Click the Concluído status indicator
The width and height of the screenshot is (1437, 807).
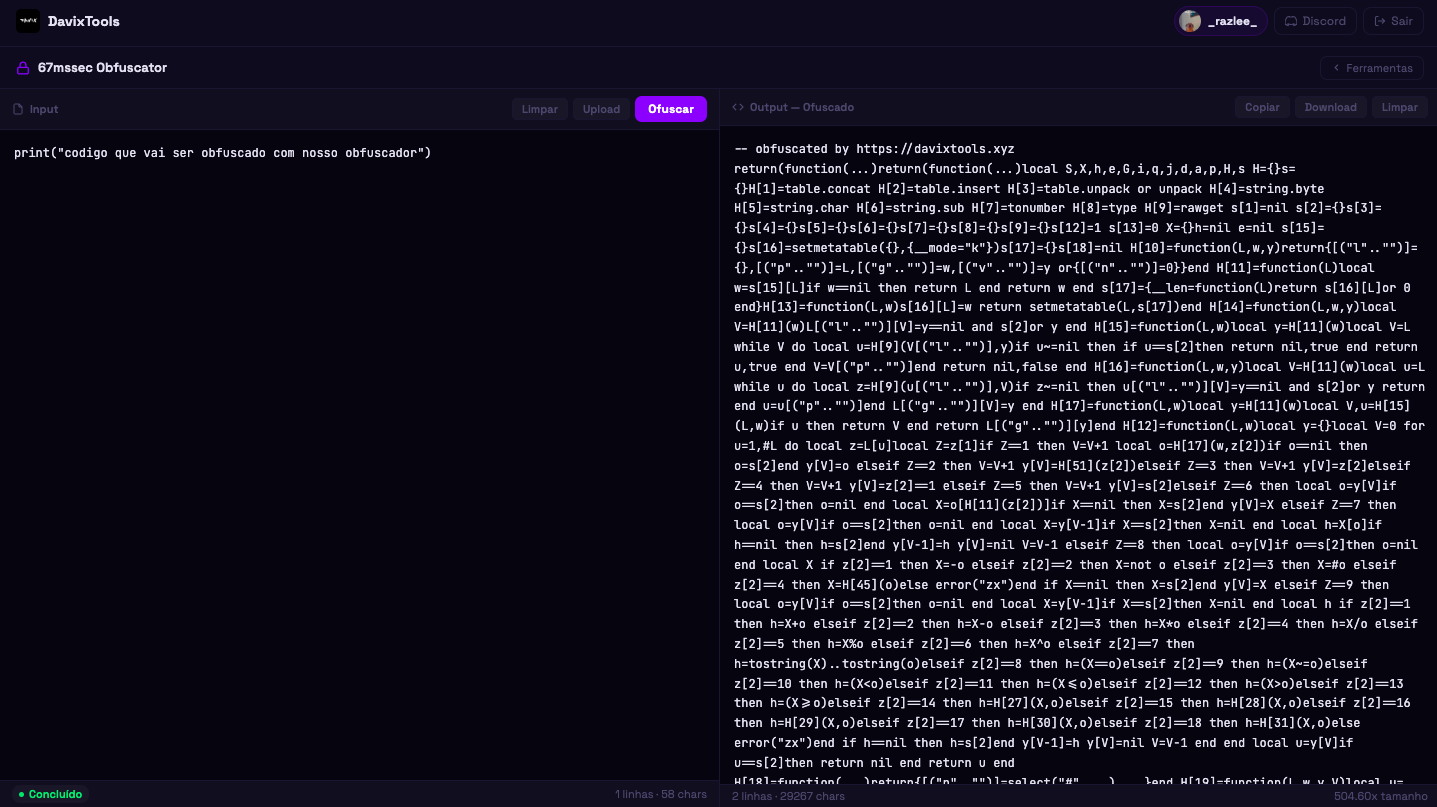(50, 794)
